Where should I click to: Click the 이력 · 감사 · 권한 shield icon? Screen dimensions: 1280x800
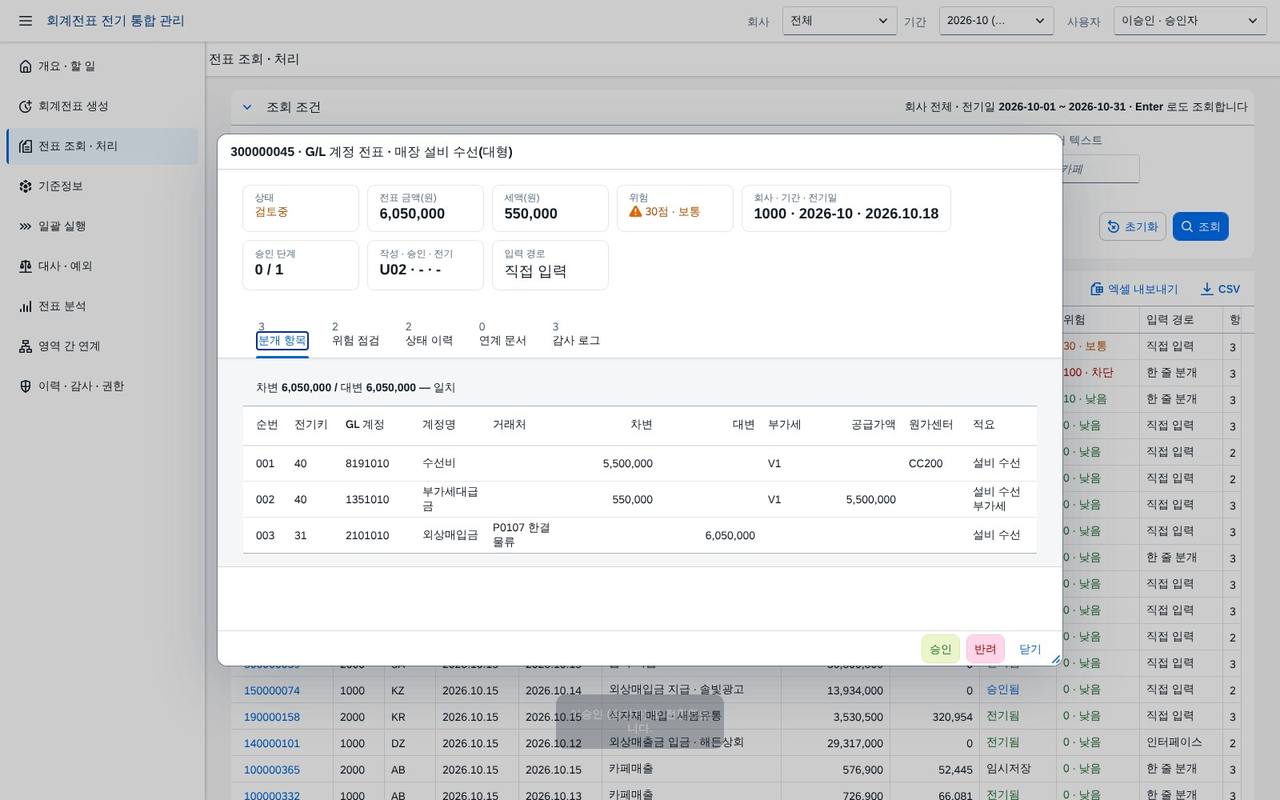pos(26,386)
